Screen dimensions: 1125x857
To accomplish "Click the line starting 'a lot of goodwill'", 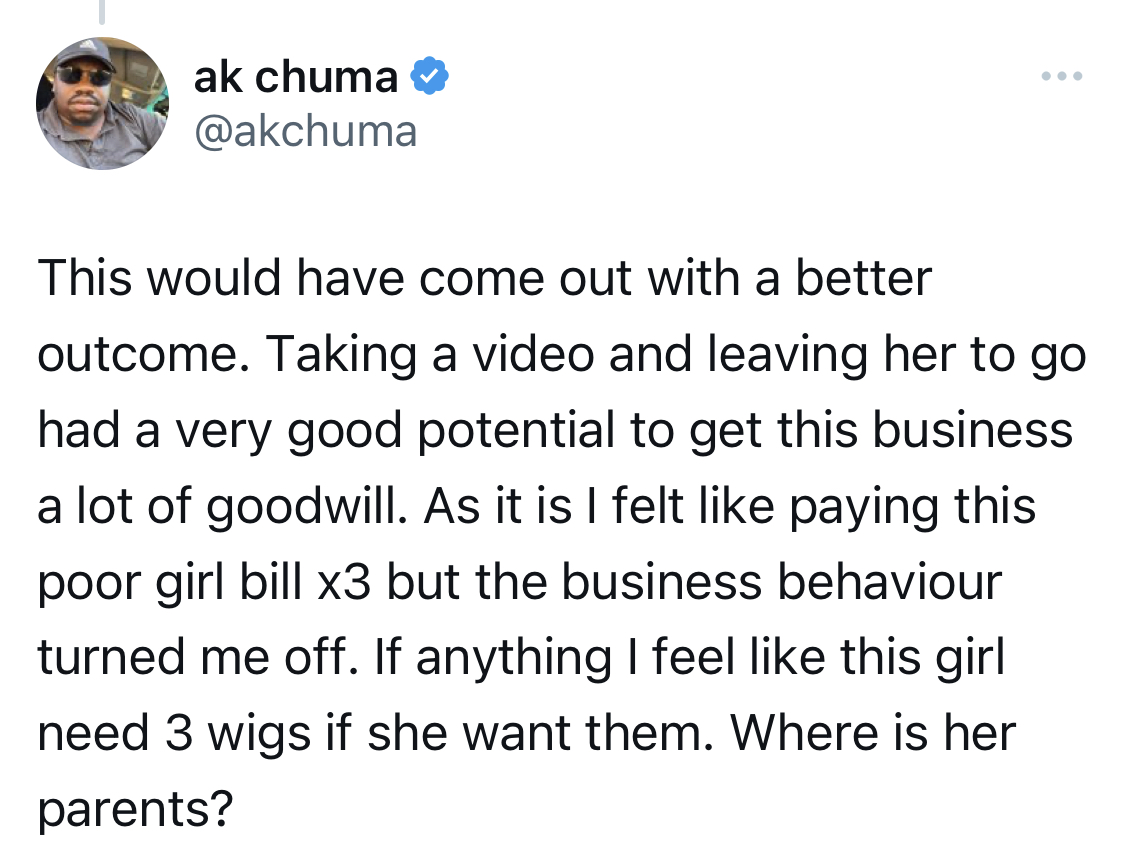I will (x=537, y=506).
